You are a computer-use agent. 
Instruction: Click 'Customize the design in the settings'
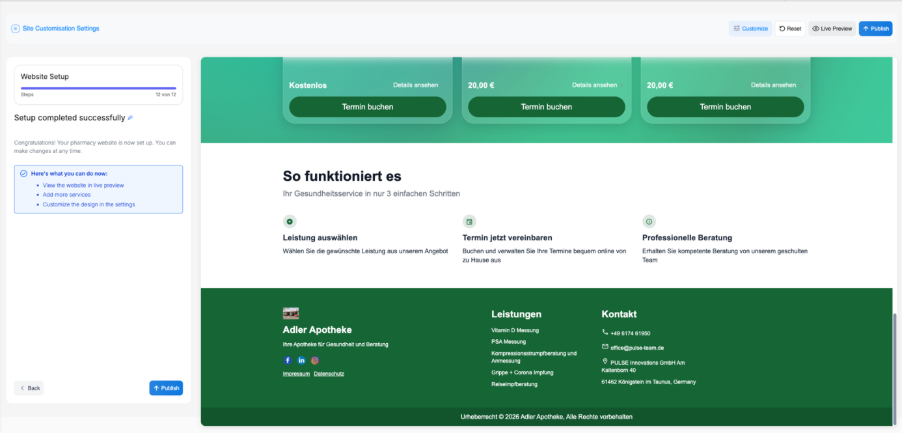pyautogui.click(x=89, y=204)
